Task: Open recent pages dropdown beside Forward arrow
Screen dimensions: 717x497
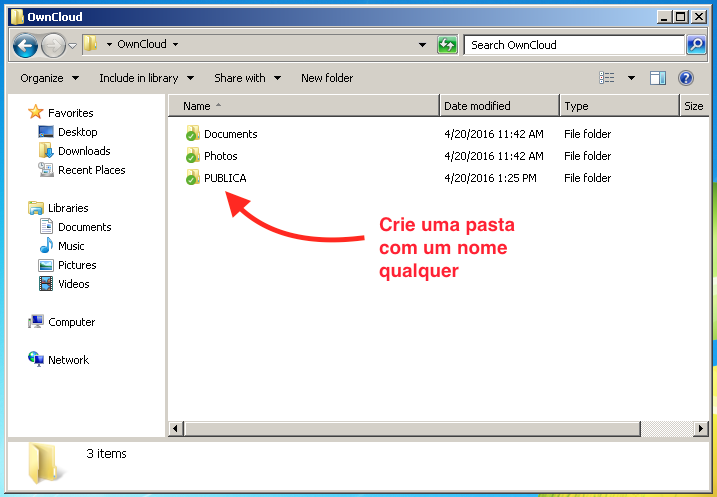Action: (72, 45)
